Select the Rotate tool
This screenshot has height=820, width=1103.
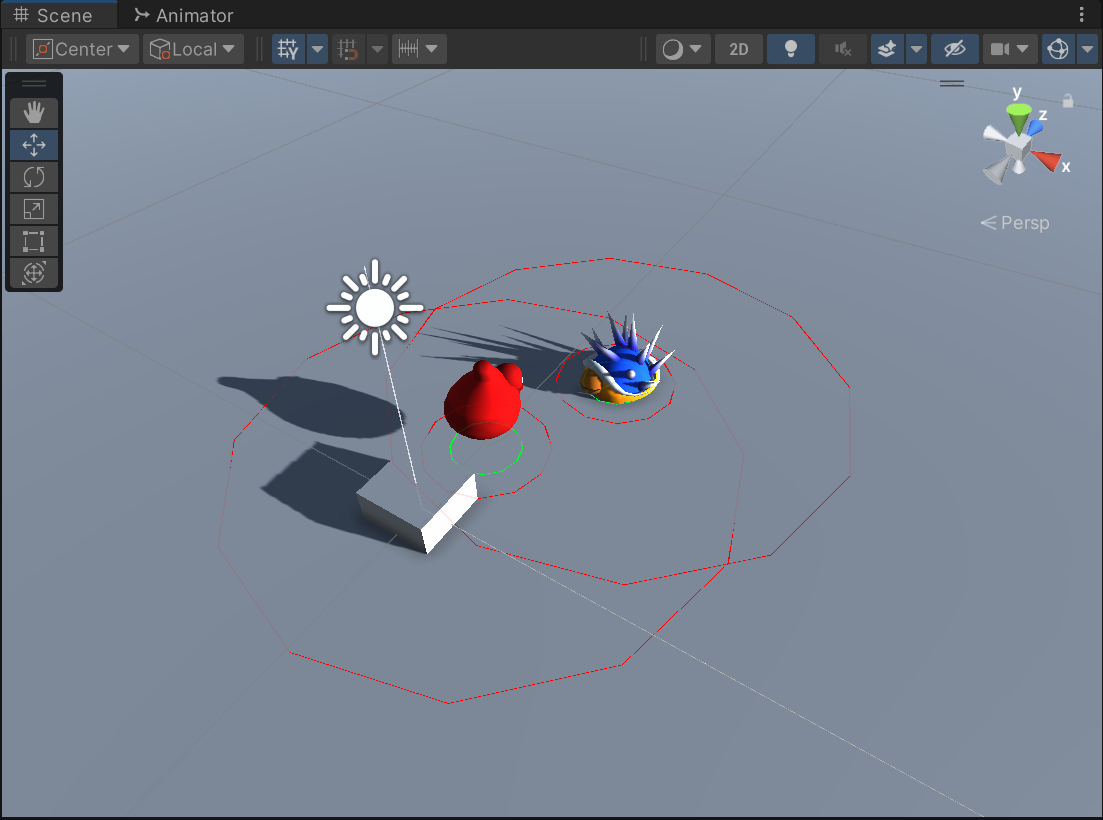click(x=34, y=177)
